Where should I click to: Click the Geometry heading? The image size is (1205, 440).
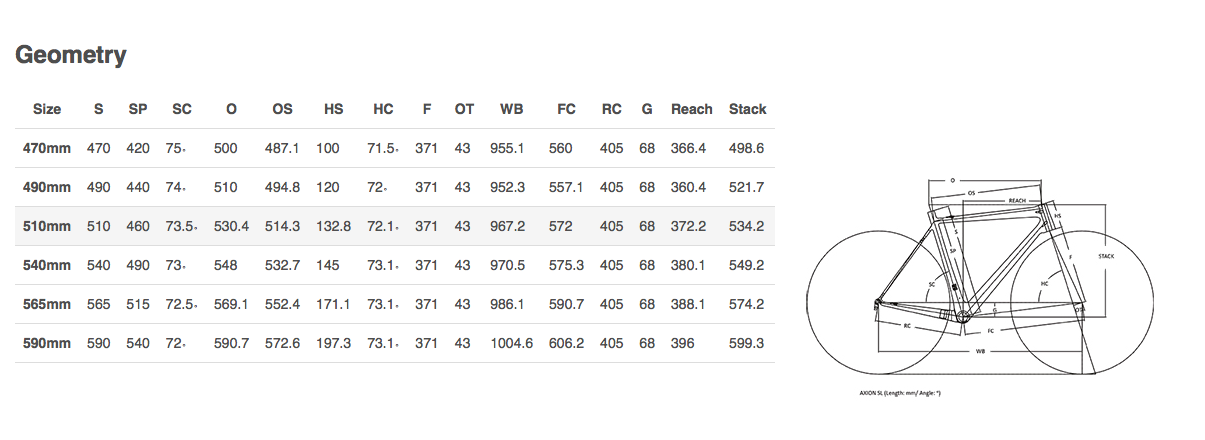point(70,55)
